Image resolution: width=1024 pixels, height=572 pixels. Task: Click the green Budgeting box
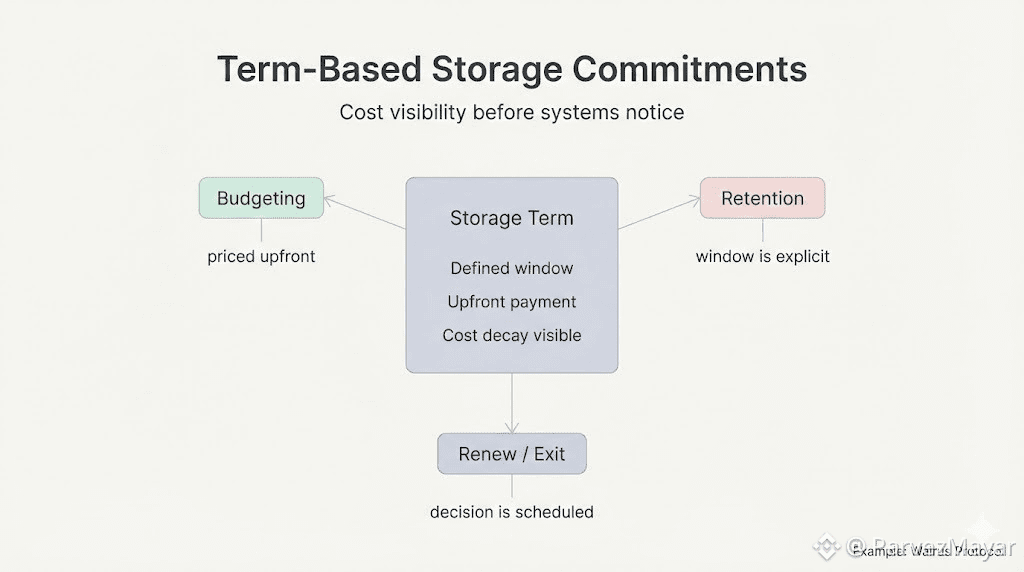[261, 198]
